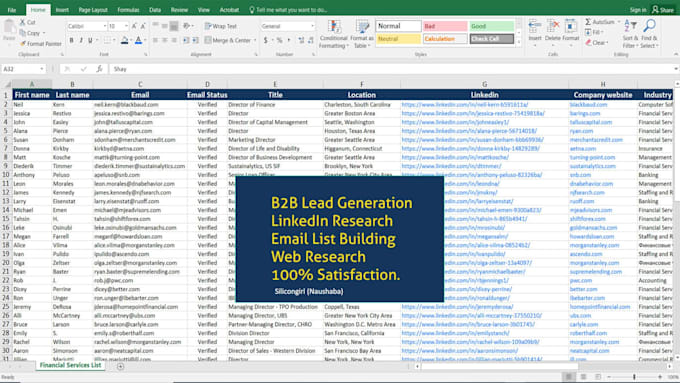The width and height of the screenshot is (680, 383).
Task: Apply the Calculation cell style
Action: point(445,39)
